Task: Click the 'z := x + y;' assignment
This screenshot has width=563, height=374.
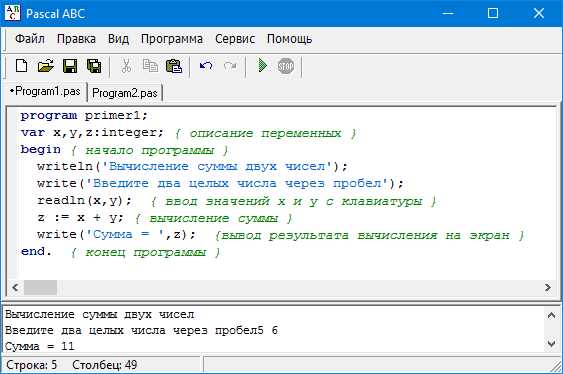Action: [80, 218]
